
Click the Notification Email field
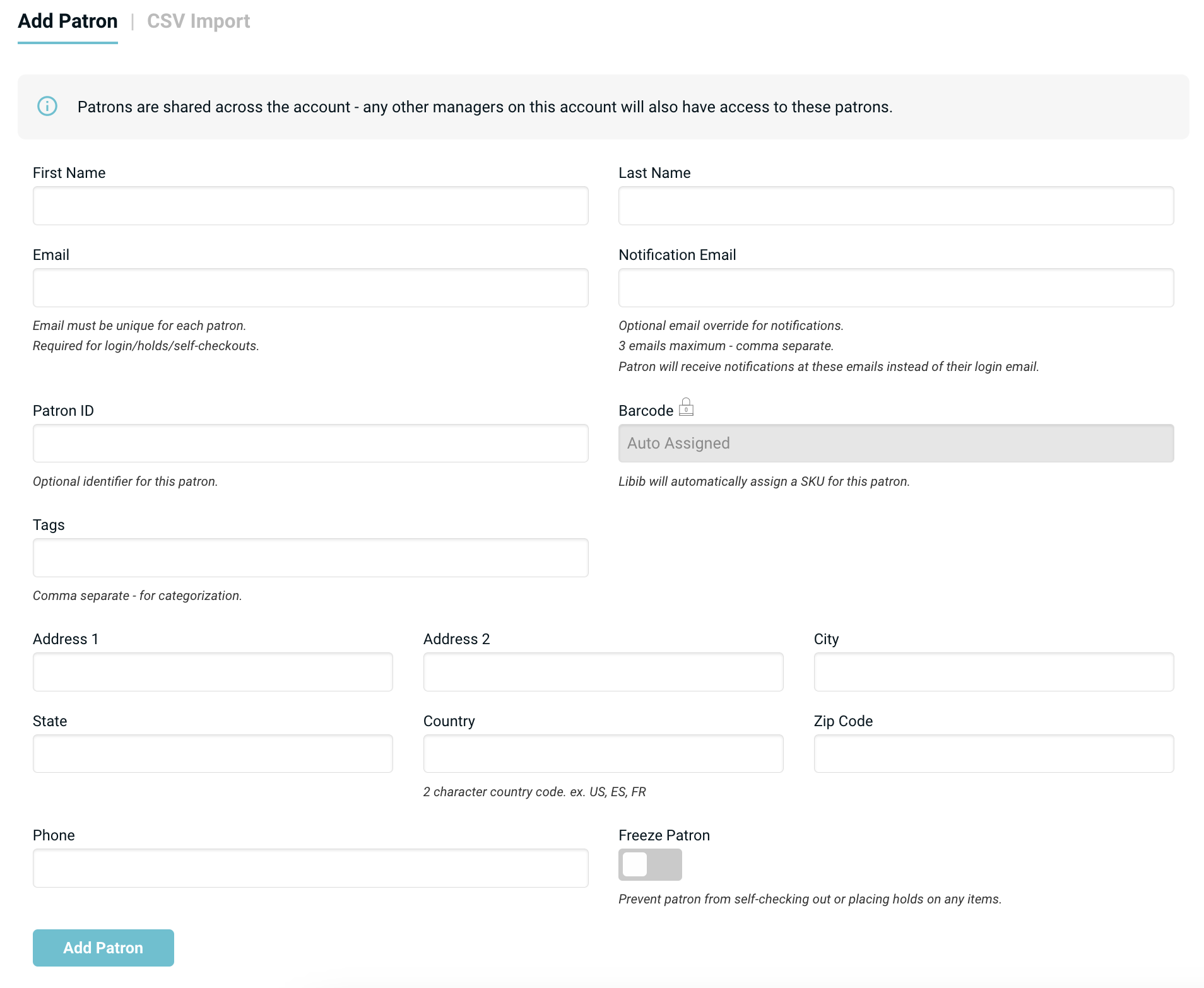pyautogui.click(x=895, y=288)
